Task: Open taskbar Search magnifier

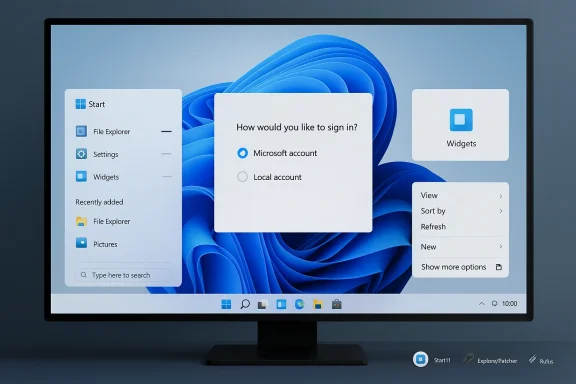Action: [x=245, y=304]
